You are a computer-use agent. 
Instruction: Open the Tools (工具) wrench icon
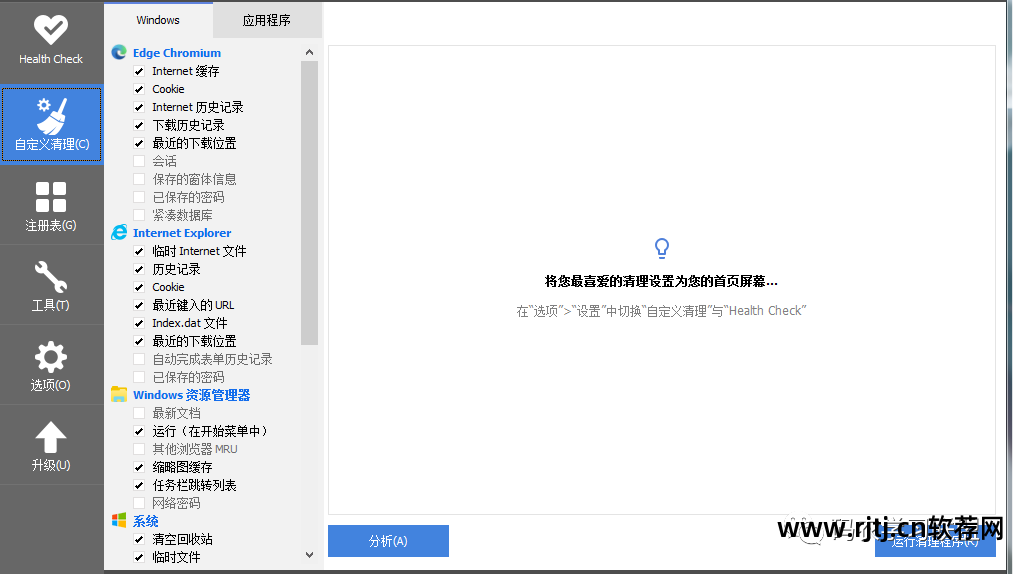[x=51, y=277]
